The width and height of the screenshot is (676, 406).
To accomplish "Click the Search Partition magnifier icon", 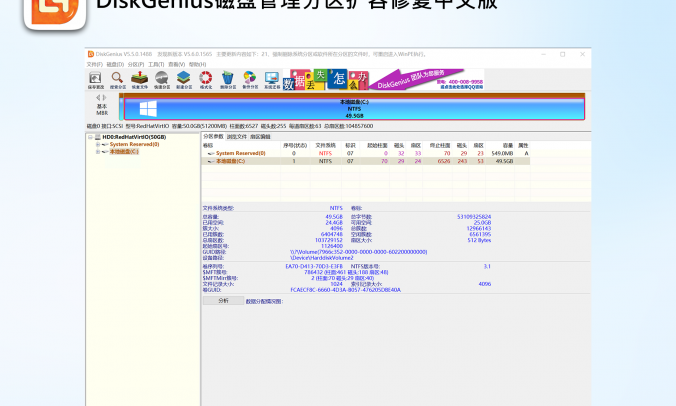I will click(x=117, y=80).
